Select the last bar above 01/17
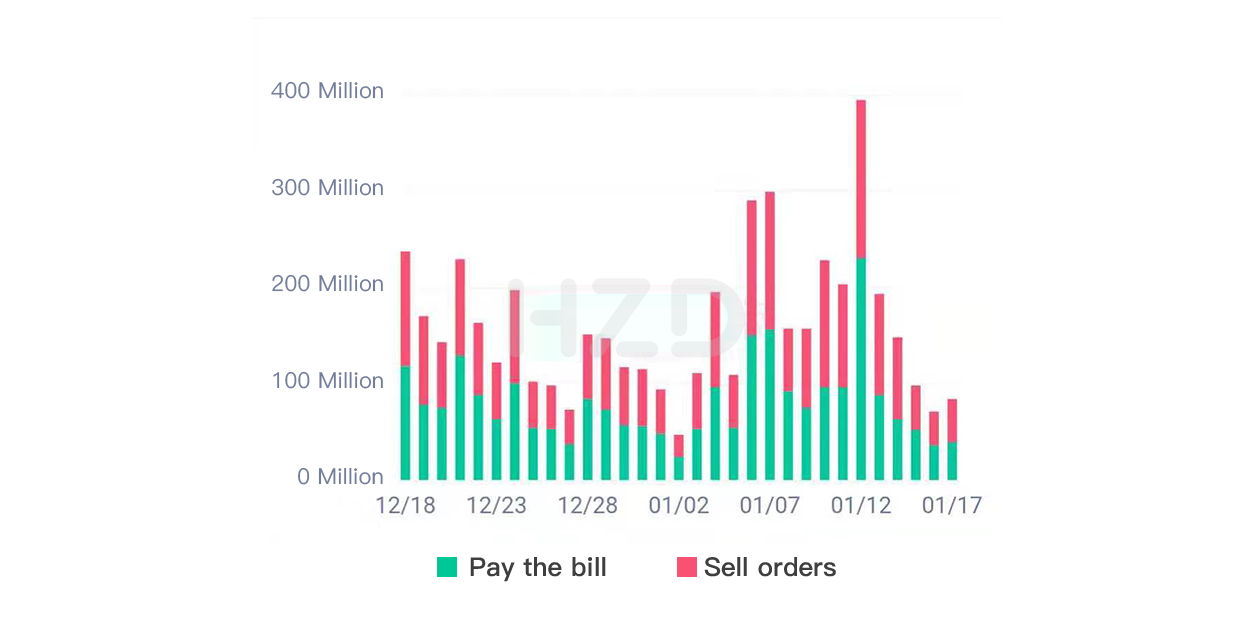The height and width of the screenshot is (641, 1254). [x=952, y=439]
